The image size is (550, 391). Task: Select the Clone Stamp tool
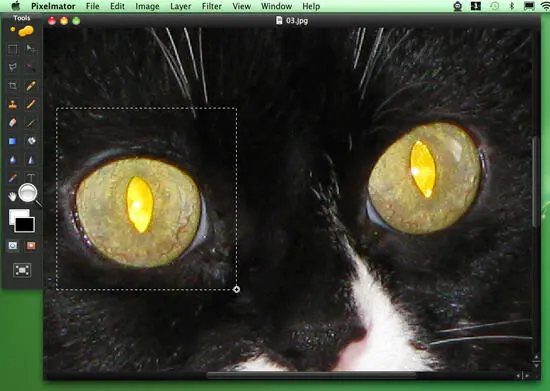pyautogui.click(x=13, y=104)
